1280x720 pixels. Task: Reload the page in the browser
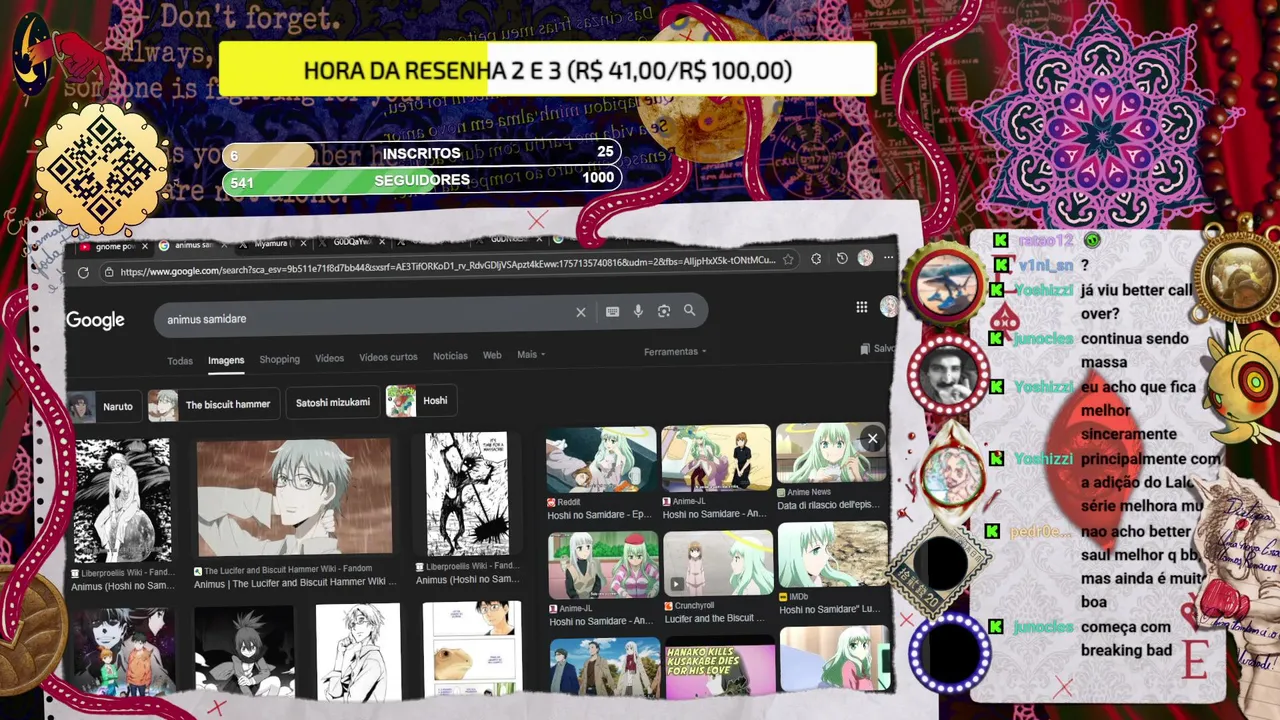pos(83,272)
